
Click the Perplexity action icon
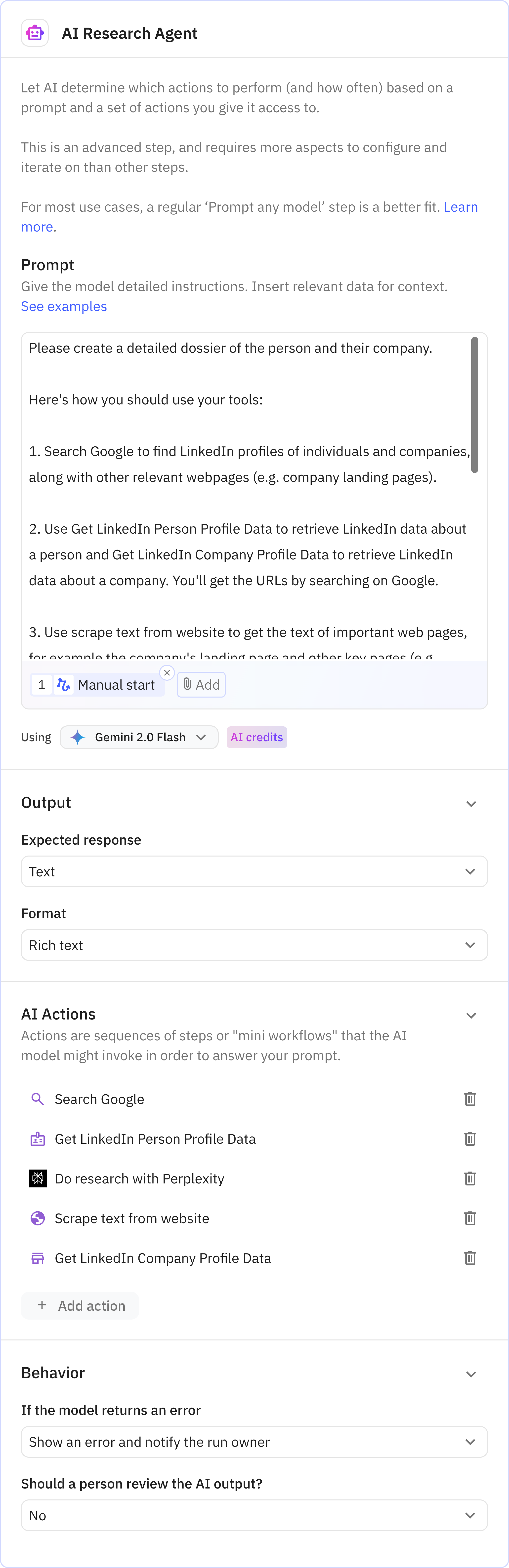coord(38,1178)
